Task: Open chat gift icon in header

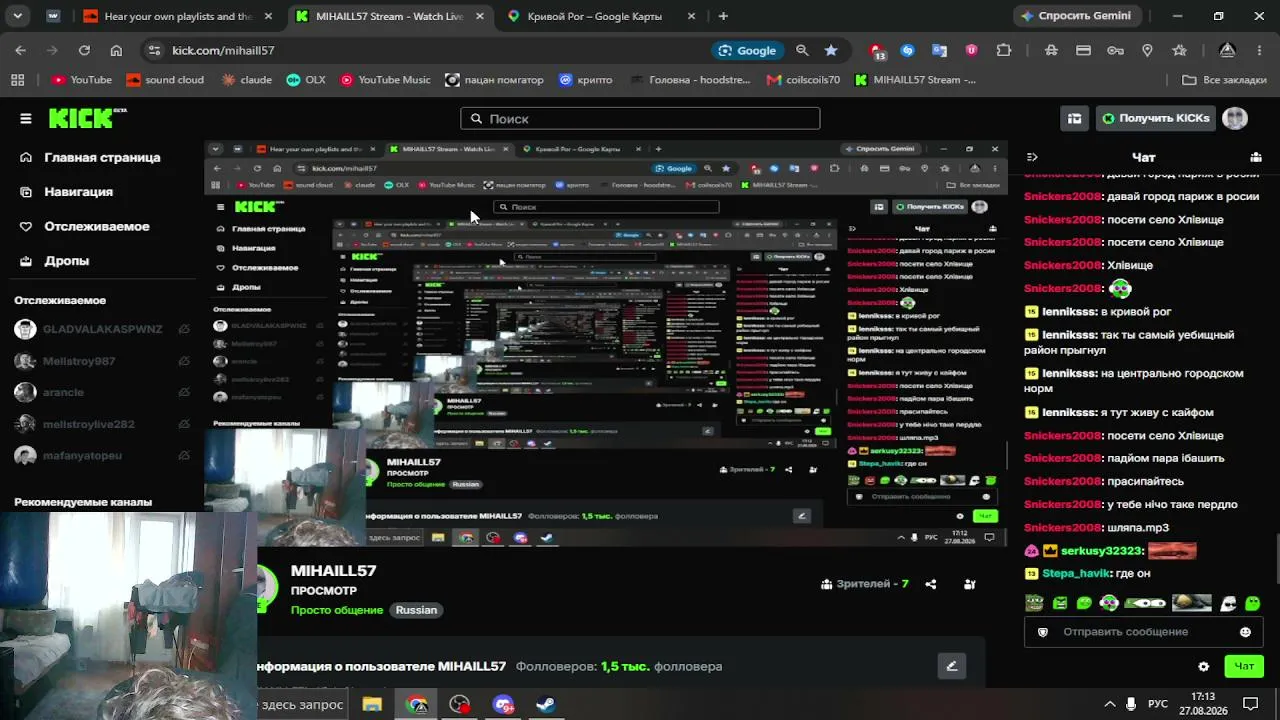Action: [x=1256, y=157]
